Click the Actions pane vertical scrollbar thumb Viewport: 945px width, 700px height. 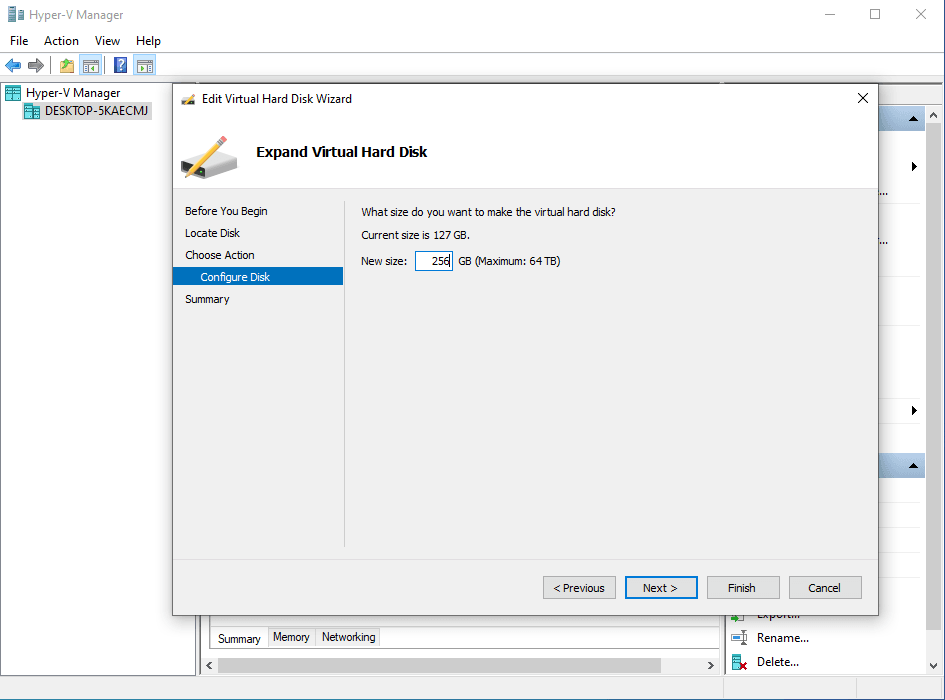933,376
